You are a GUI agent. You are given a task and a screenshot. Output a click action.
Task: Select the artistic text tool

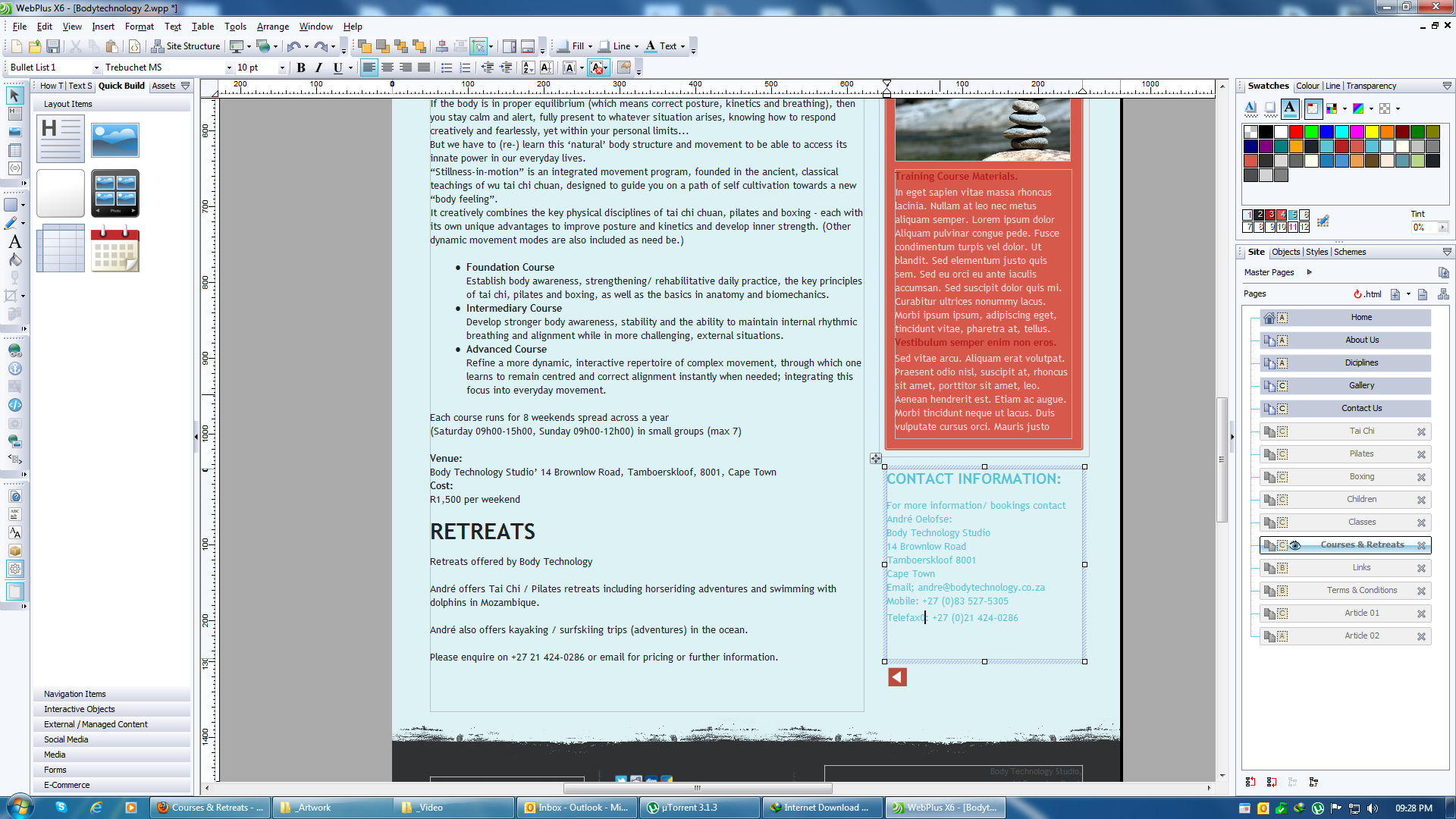(14, 242)
